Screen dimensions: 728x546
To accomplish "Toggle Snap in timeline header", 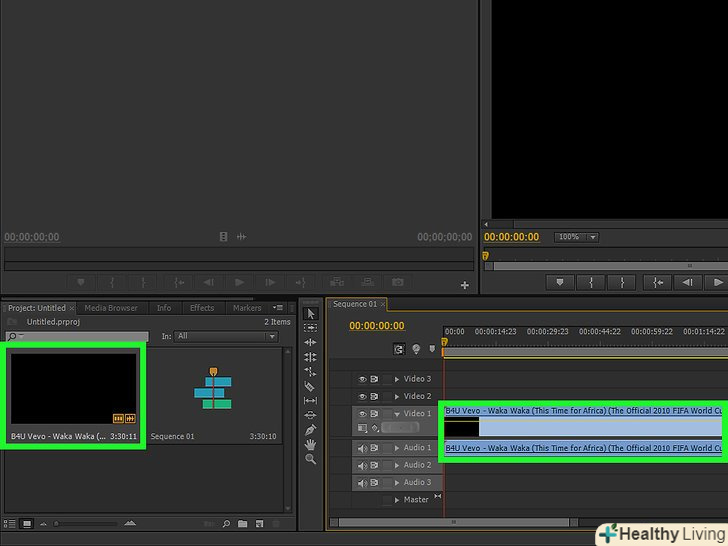I will (x=399, y=349).
